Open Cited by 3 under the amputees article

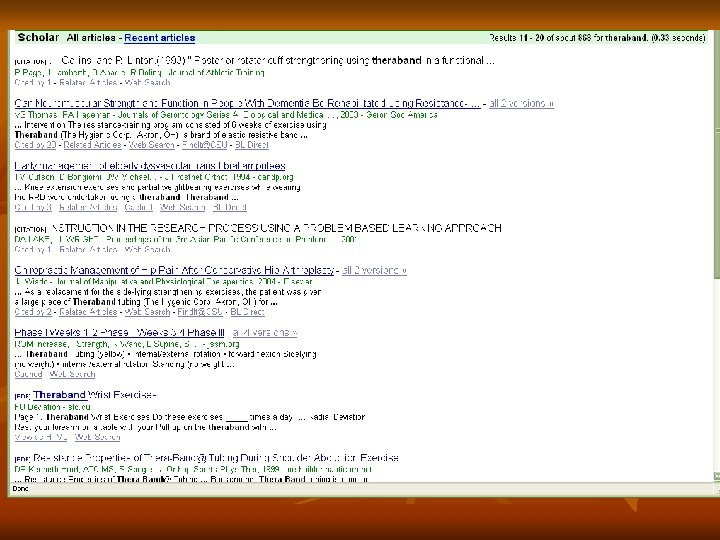(33, 208)
